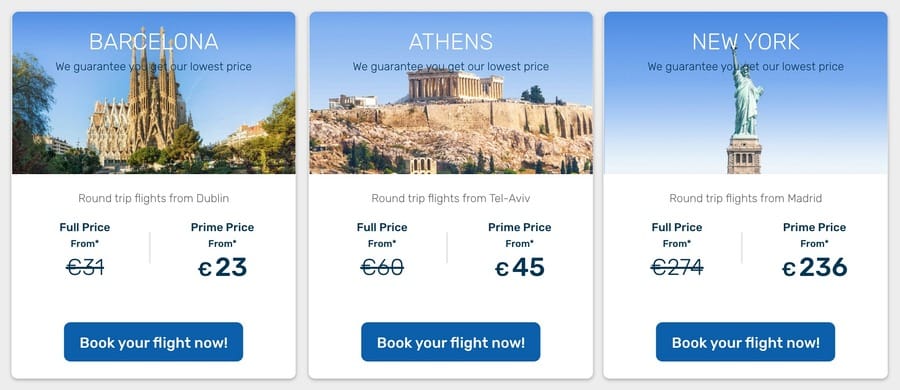
Task: Open the New York Statue of Liberty image
Action: [x=746, y=93]
